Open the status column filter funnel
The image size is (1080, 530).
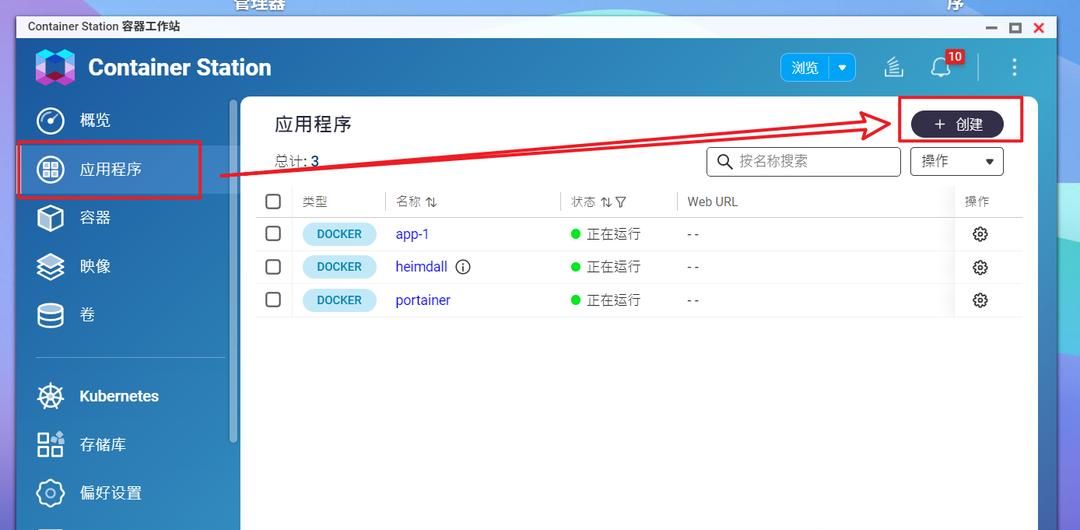click(x=621, y=202)
